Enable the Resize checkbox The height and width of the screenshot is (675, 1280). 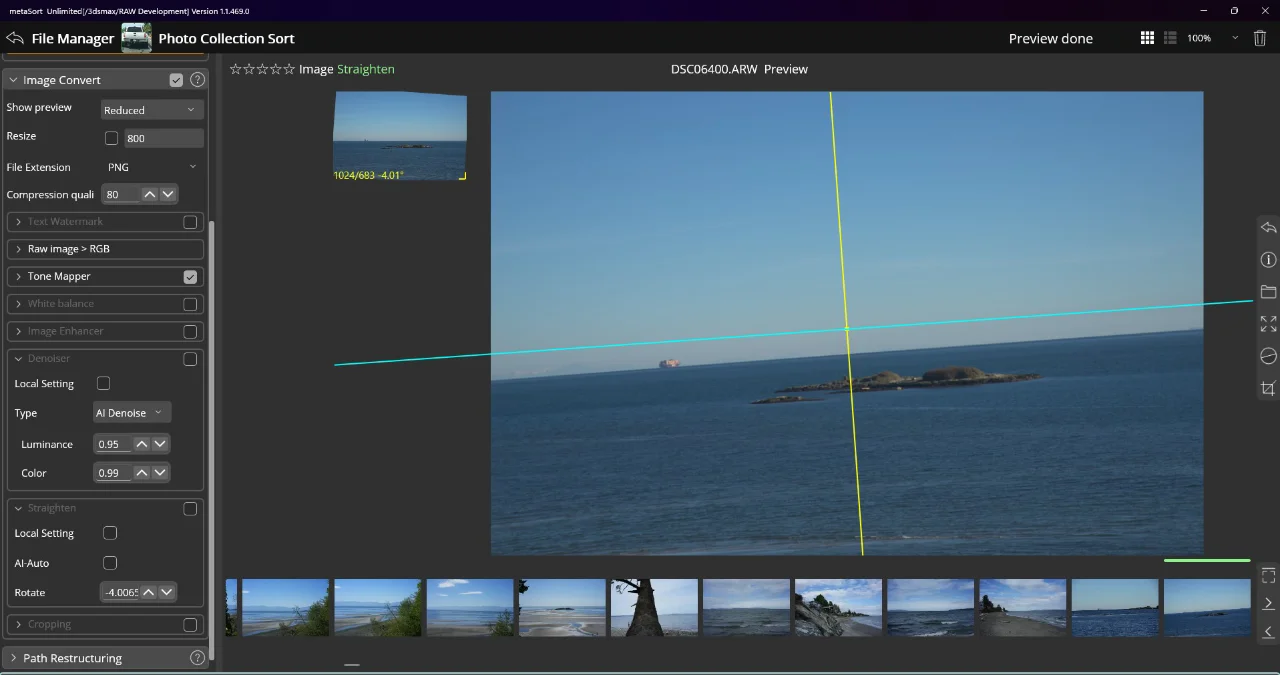(111, 138)
